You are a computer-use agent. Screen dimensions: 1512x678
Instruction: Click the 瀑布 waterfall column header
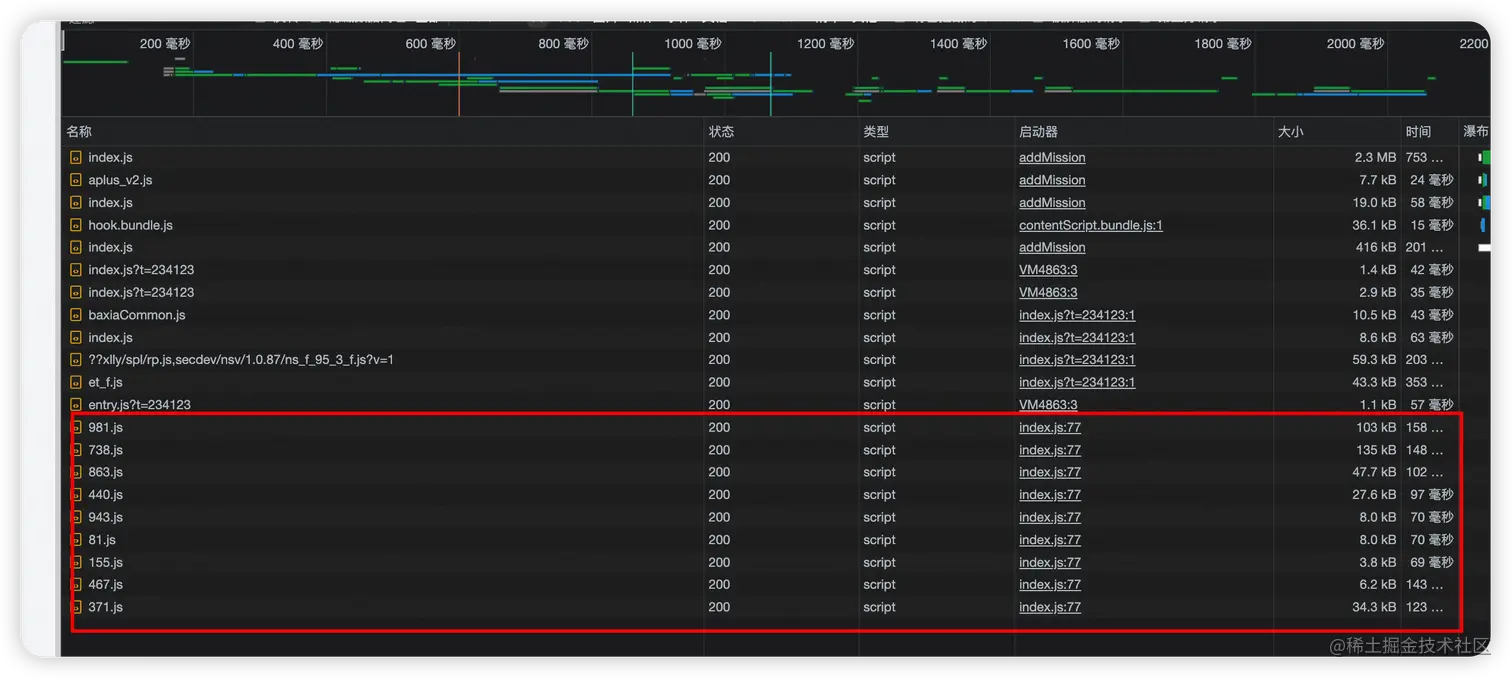click(x=1476, y=132)
